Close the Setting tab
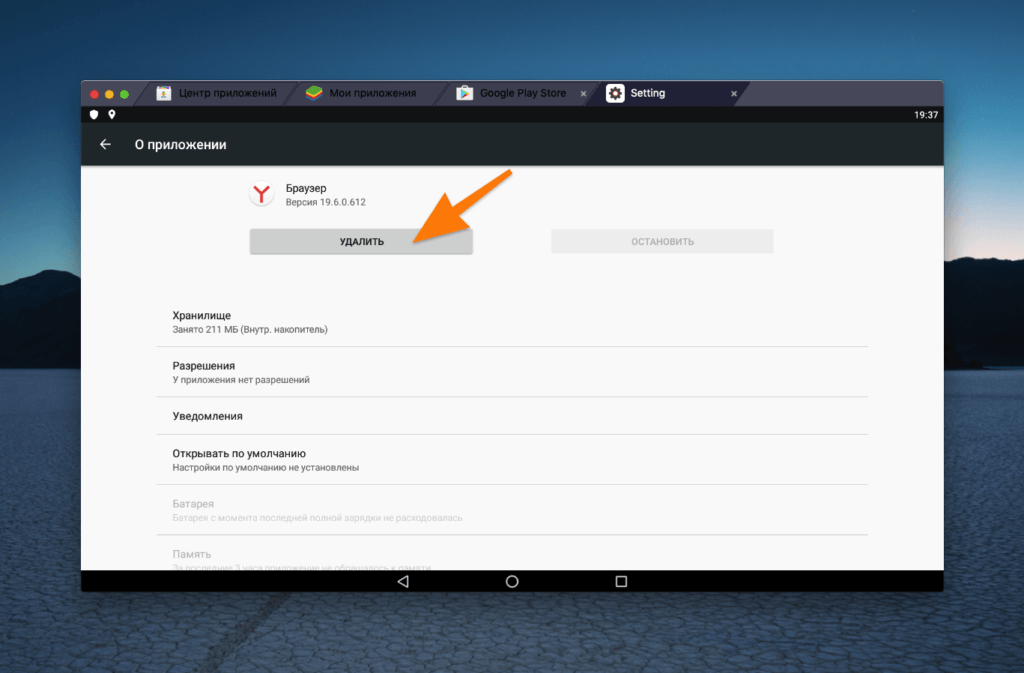The image size is (1024, 673). click(734, 94)
